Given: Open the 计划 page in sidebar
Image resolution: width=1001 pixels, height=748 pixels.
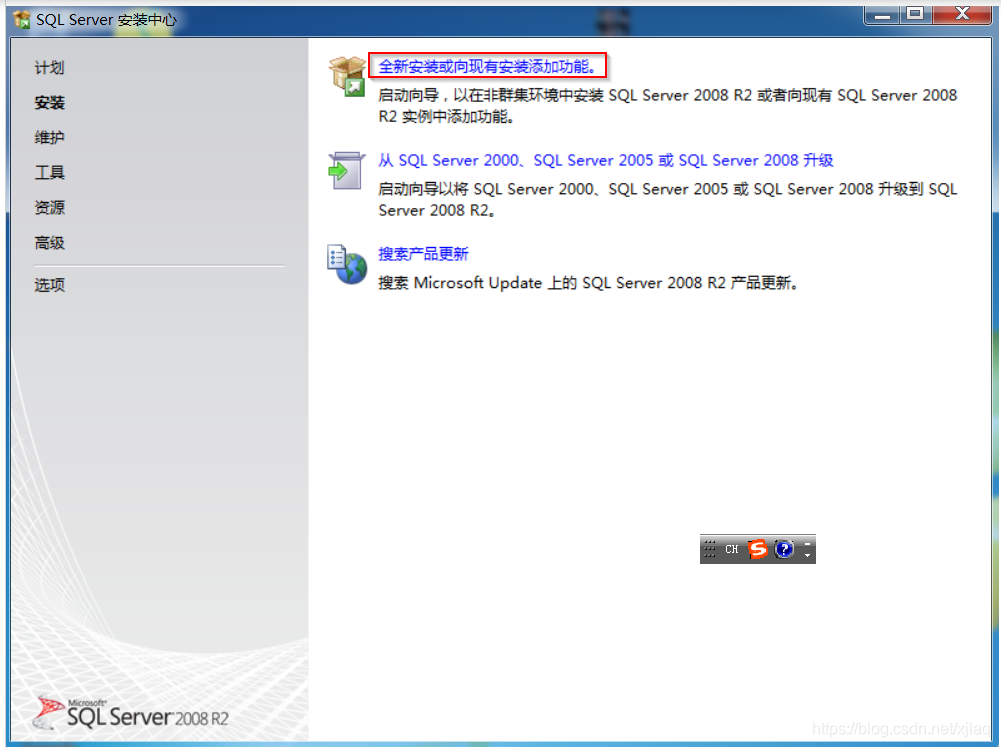Looking at the screenshot, I should pyautogui.click(x=49, y=68).
